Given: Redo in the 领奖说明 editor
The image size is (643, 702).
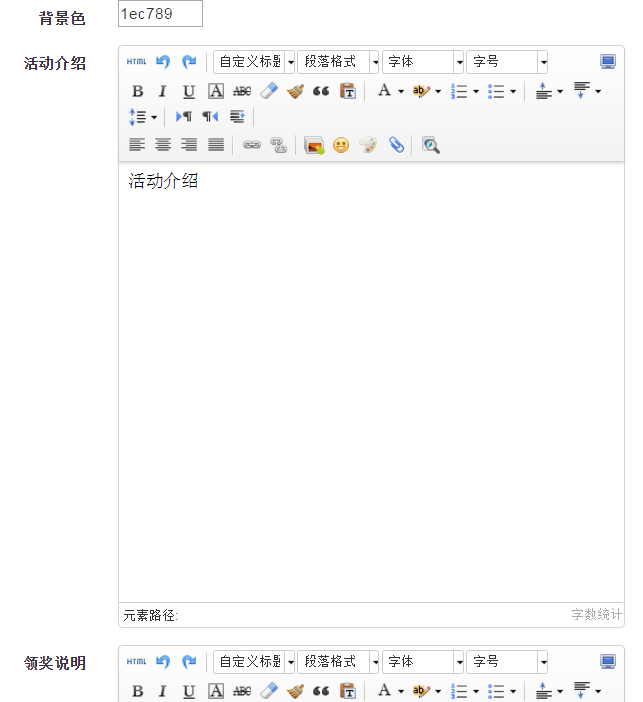Looking at the screenshot, I should point(189,661).
